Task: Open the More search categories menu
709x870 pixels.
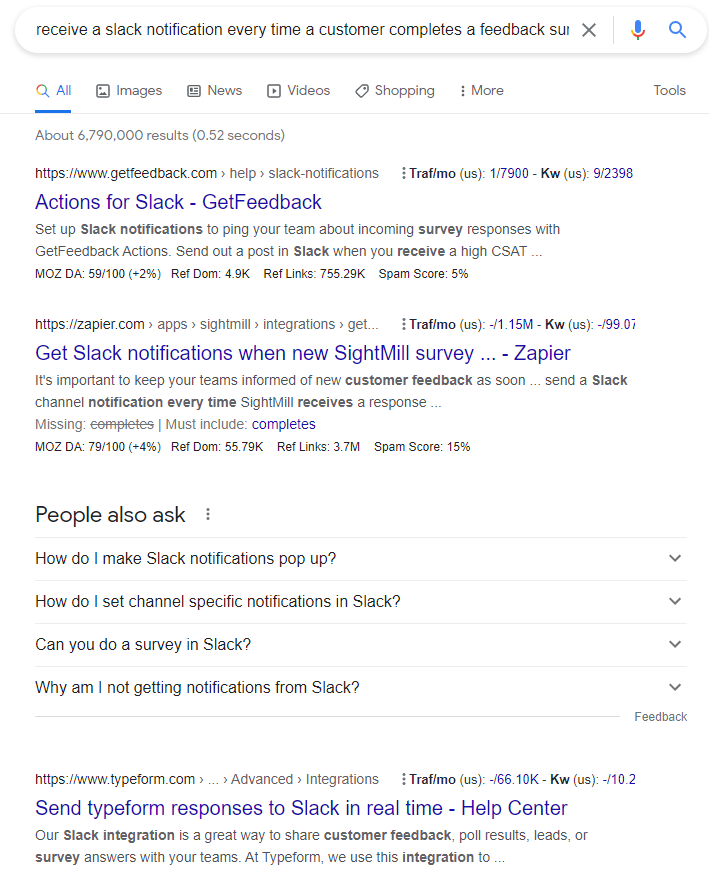Action: tap(481, 91)
